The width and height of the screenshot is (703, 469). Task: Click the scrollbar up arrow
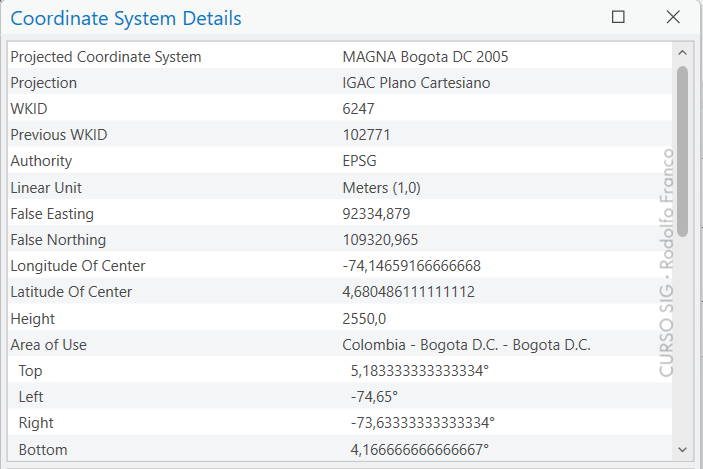682,52
